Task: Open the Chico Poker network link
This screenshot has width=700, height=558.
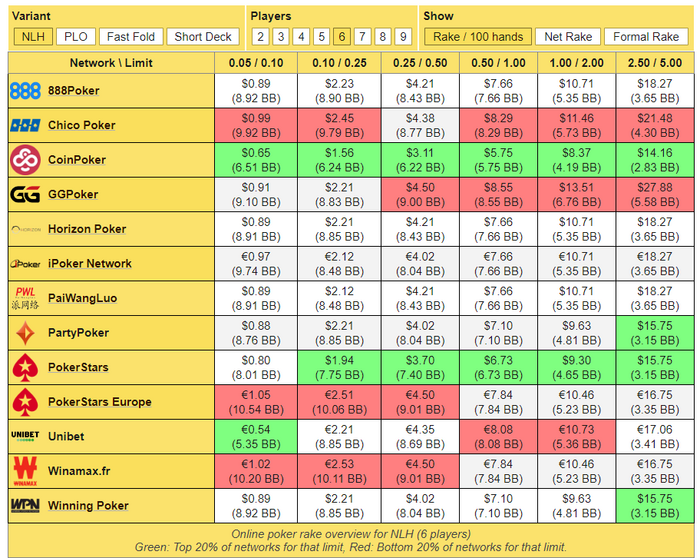Action: (82, 125)
